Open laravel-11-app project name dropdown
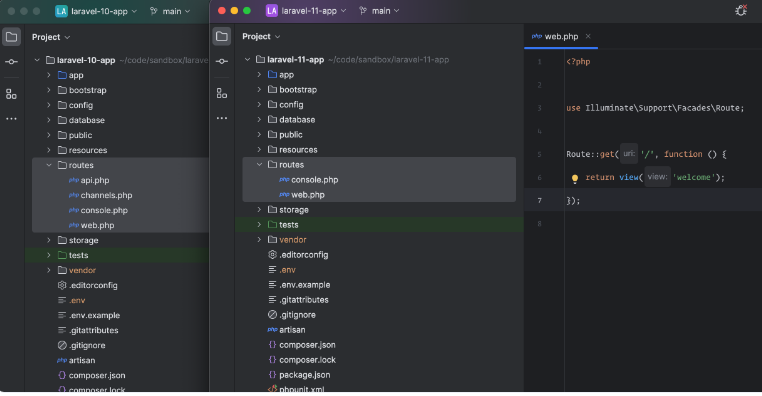Image resolution: width=762 pixels, height=396 pixels. pos(313,11)
